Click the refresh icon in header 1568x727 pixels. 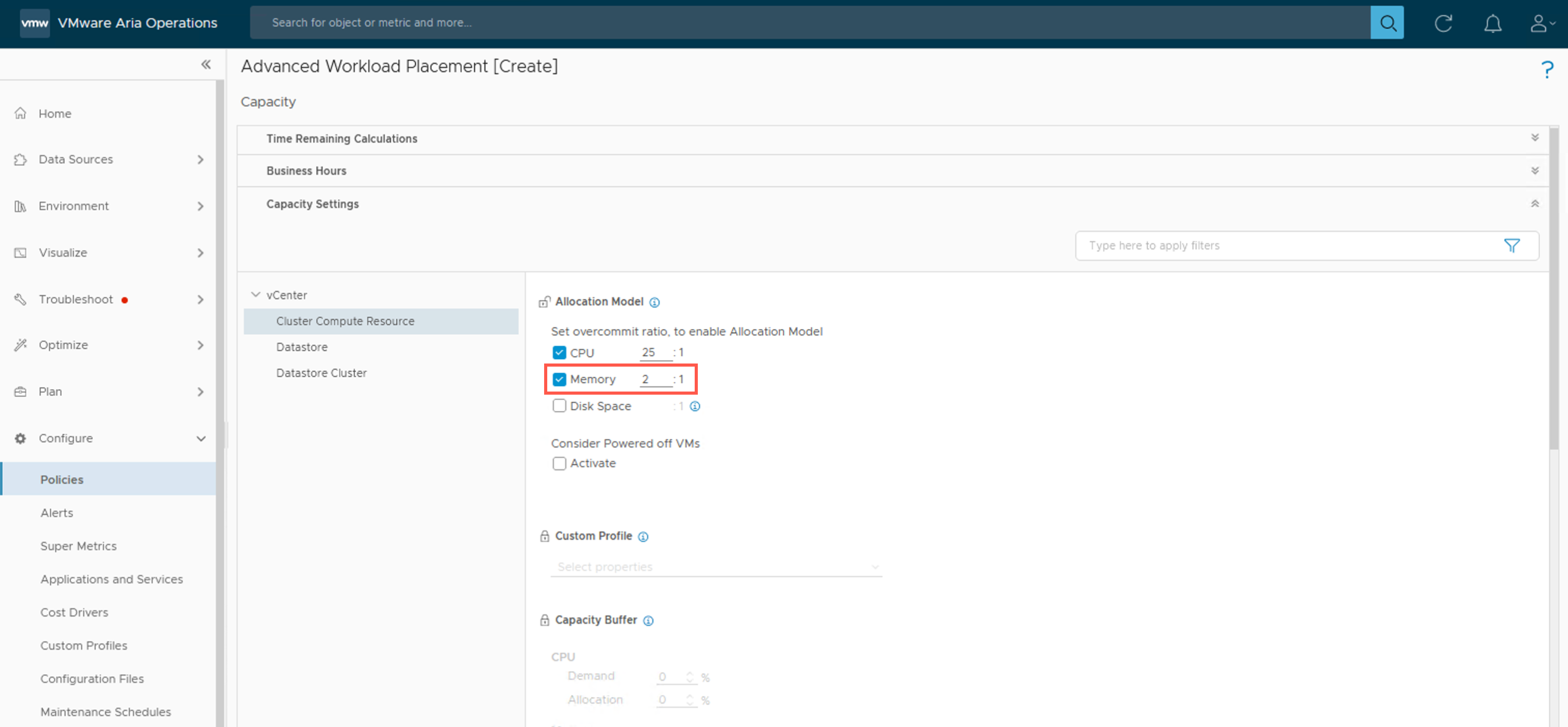click(x=1442, y=23)
